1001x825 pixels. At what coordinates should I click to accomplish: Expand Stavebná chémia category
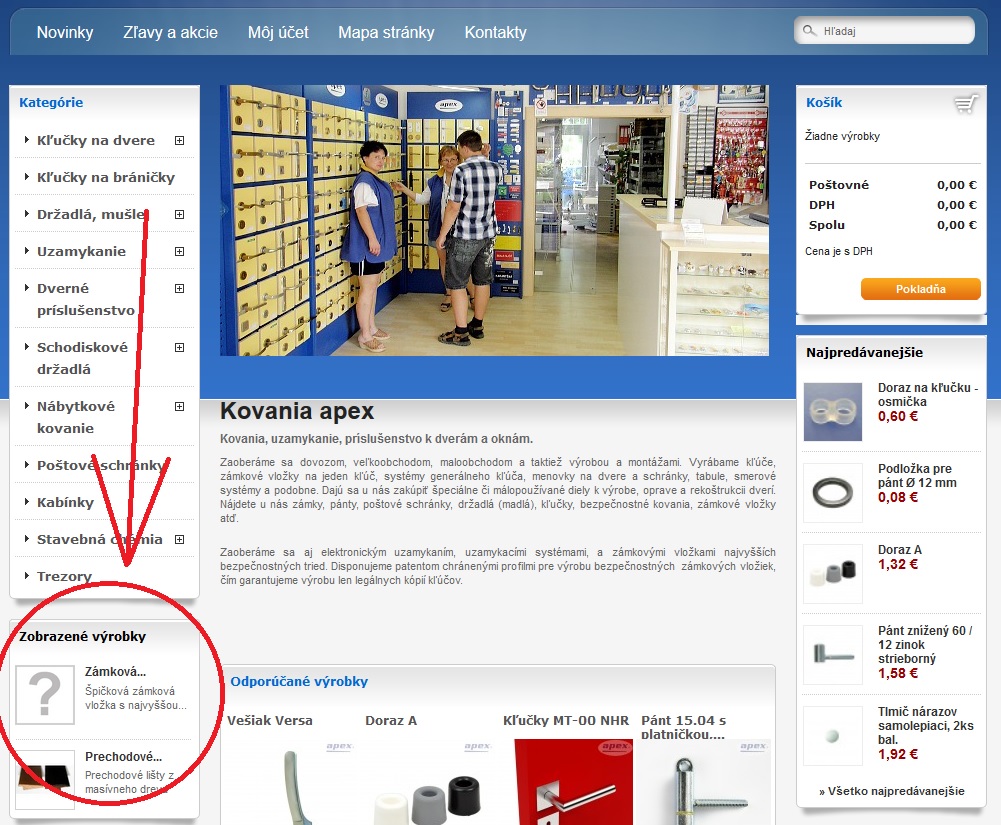[179, 540]
